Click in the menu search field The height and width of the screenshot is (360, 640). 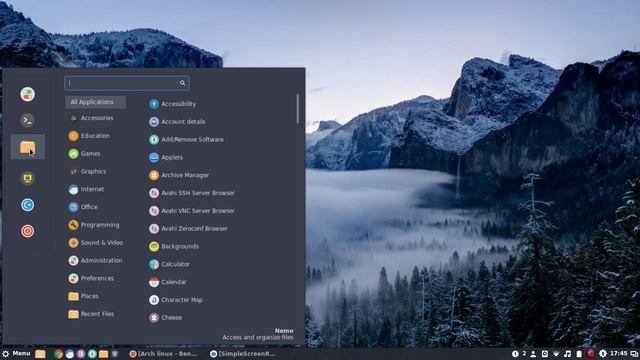(x=127, y=83)
